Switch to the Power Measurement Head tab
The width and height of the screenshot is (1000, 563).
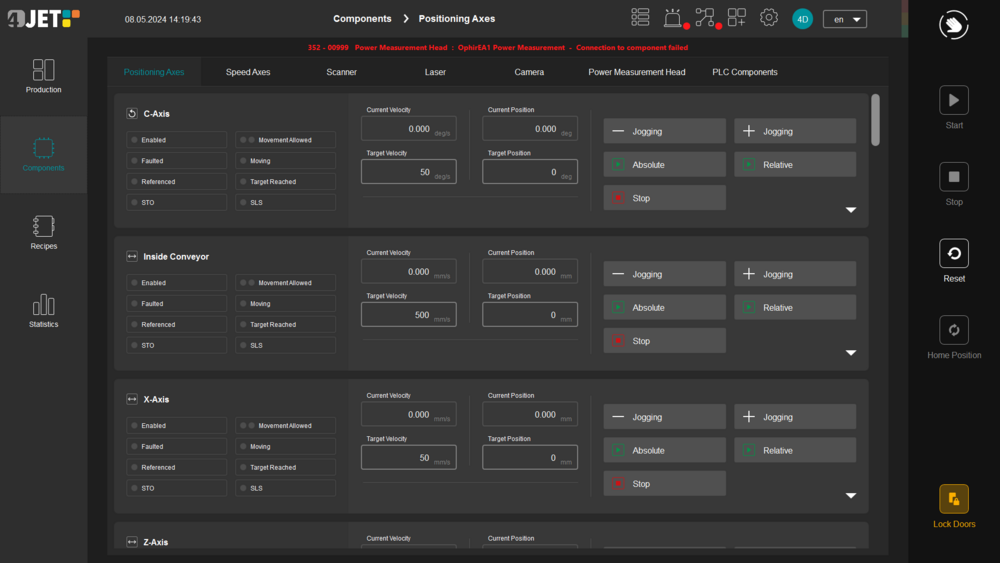[636, 72]
